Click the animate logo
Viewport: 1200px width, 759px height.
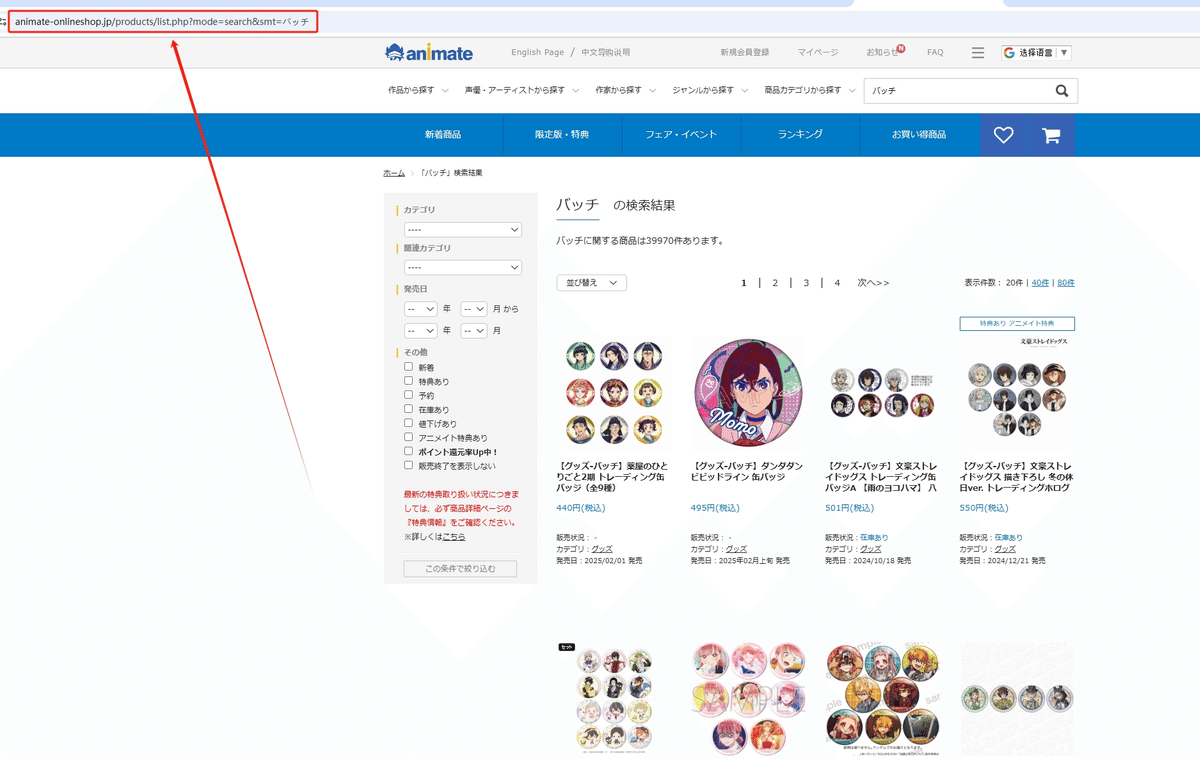[x=429, y=52]
